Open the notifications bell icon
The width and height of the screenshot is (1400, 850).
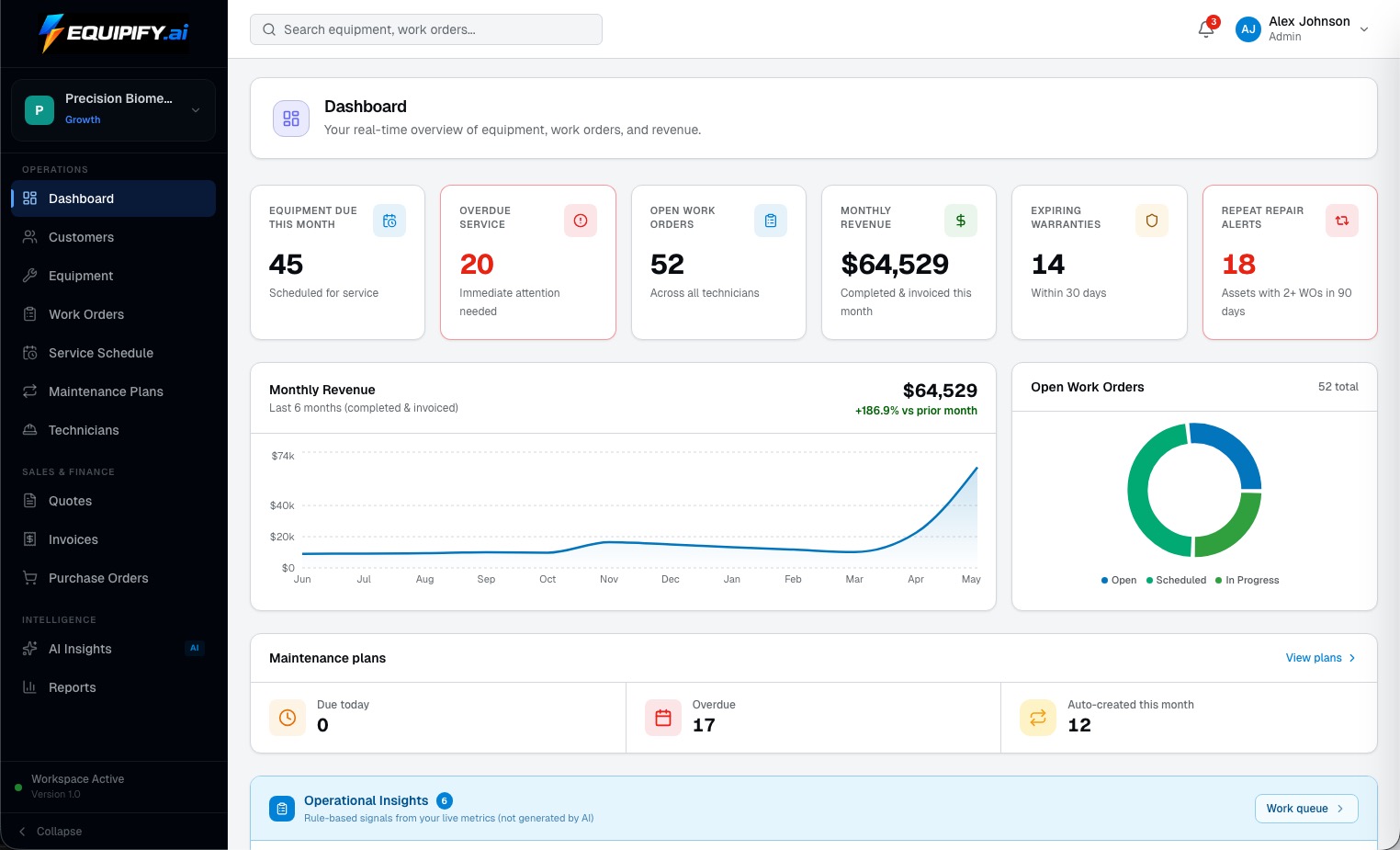[1206, 29]
